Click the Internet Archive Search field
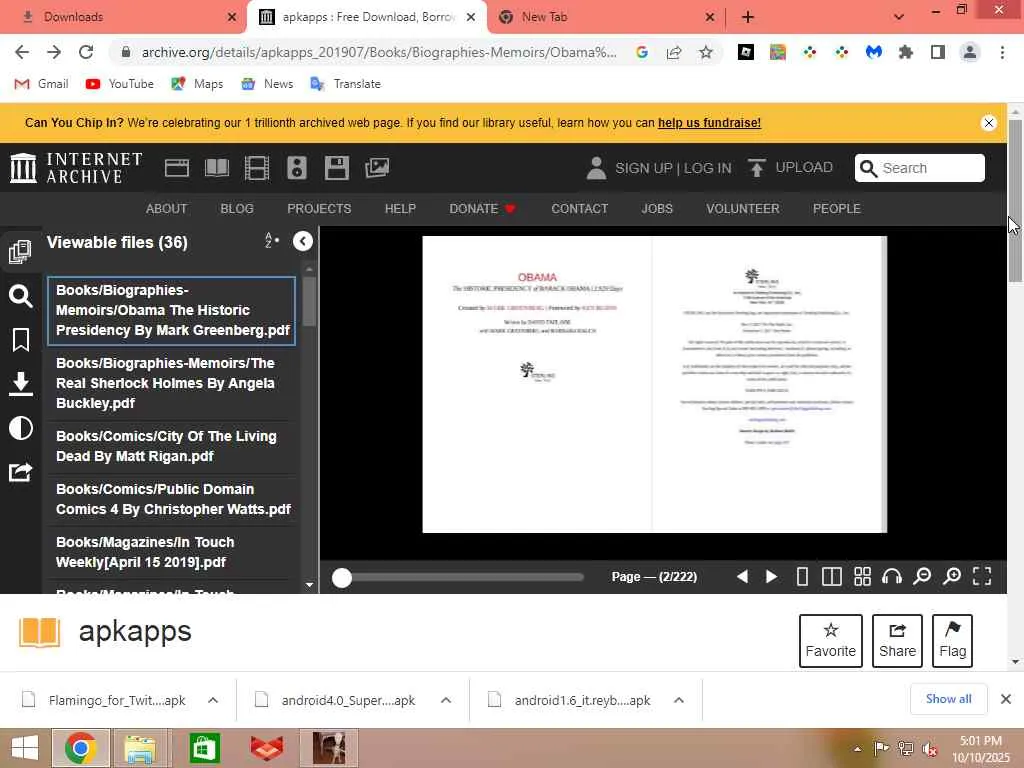Viewport: 1024px width, 768px height. 920,168
